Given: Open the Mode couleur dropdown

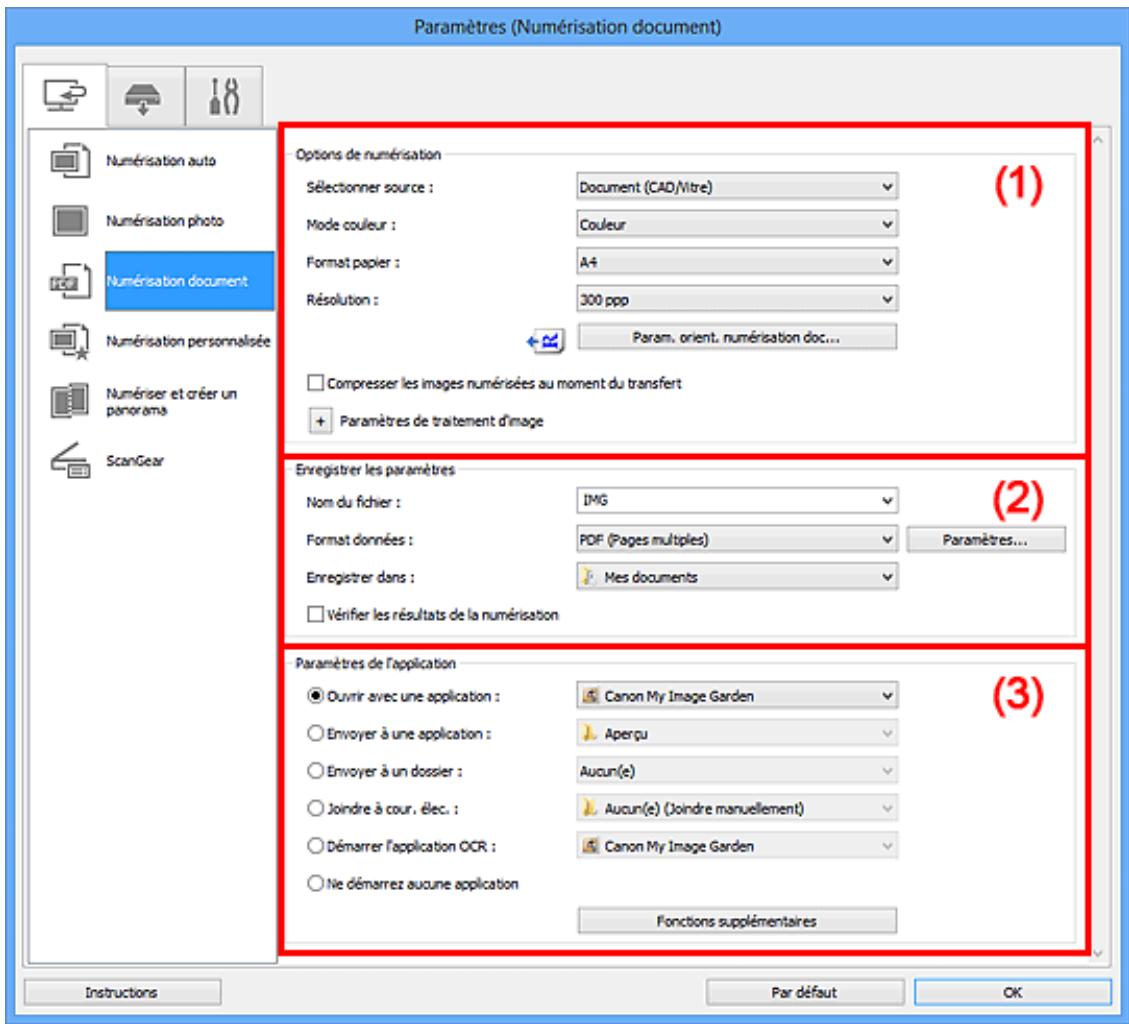Looking at the screenshot, I should coord(737,224).
